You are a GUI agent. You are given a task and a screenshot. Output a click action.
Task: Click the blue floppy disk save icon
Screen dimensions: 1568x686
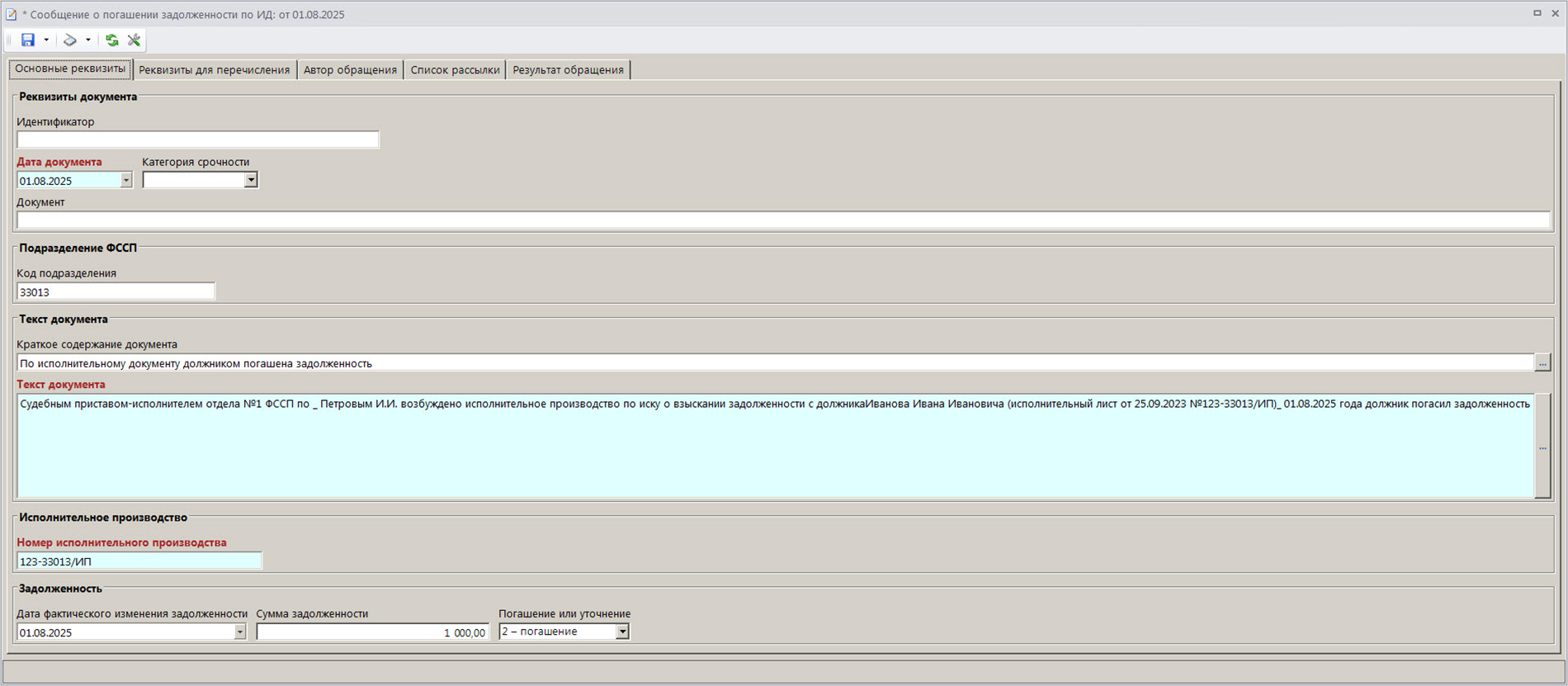click(28, 40)
